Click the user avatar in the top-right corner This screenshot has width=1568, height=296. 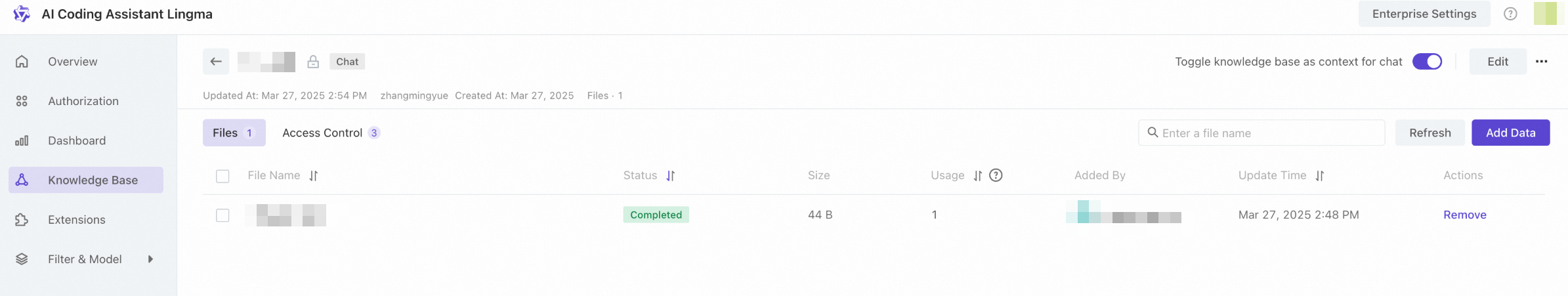coord(1545,14)
